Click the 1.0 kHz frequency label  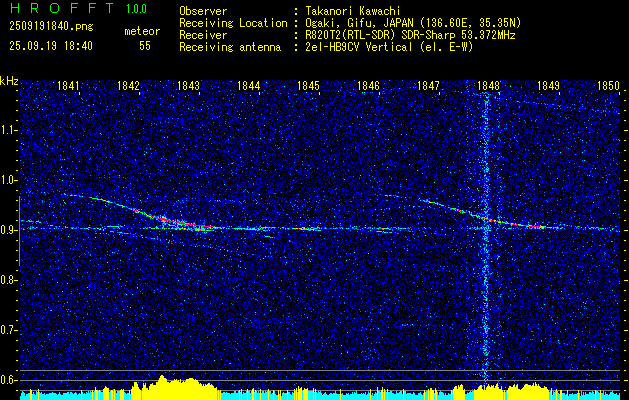point(8,180)
